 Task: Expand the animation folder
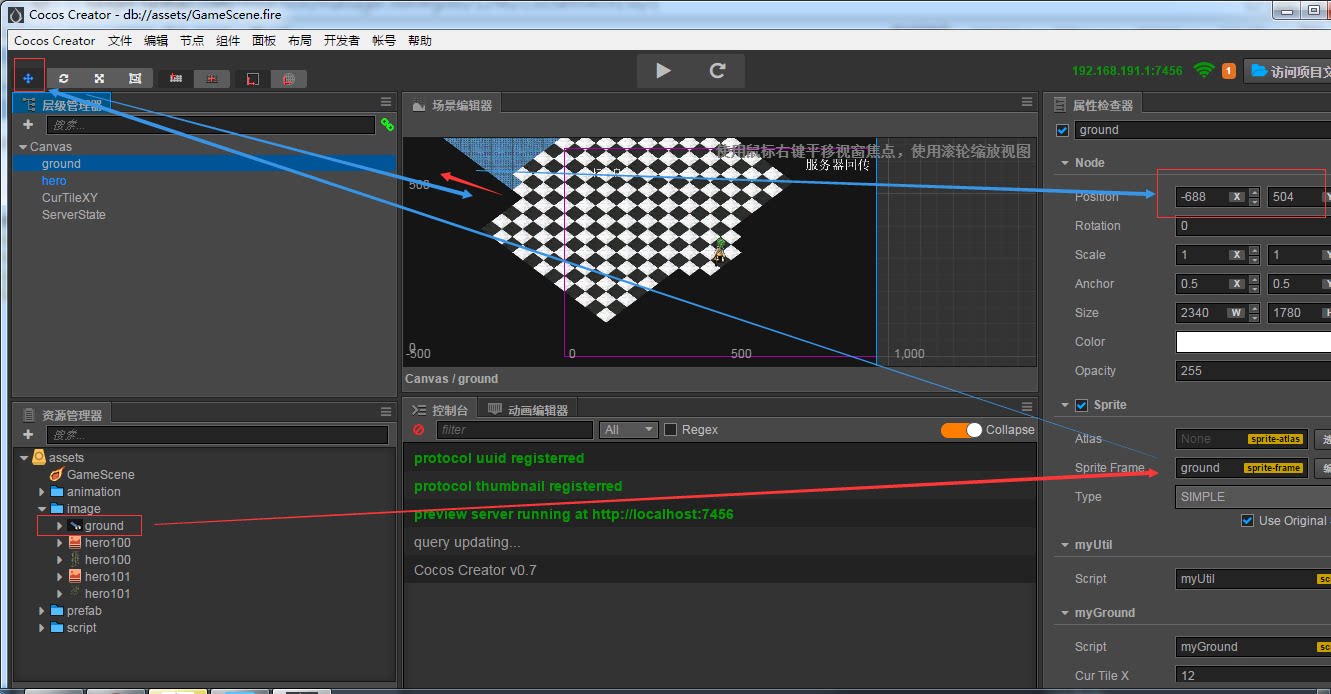coord(42,492)
